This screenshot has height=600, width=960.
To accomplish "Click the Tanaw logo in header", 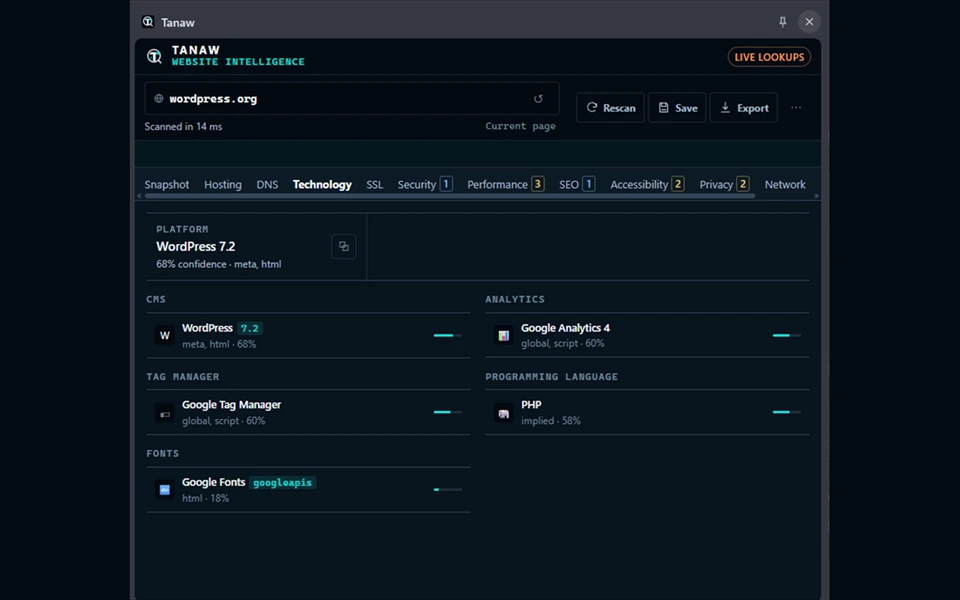I will [154, 56].
